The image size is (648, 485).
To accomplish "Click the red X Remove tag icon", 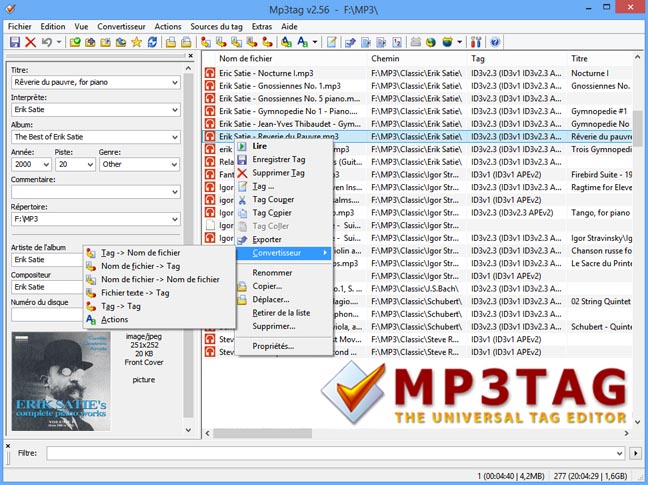I will pyautogui.click(x=31, y=42).
